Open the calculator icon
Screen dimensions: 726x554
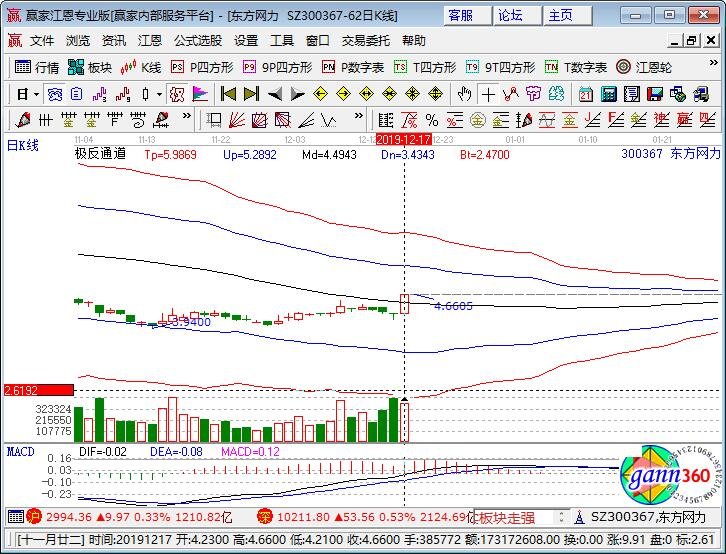pos(609,94)
